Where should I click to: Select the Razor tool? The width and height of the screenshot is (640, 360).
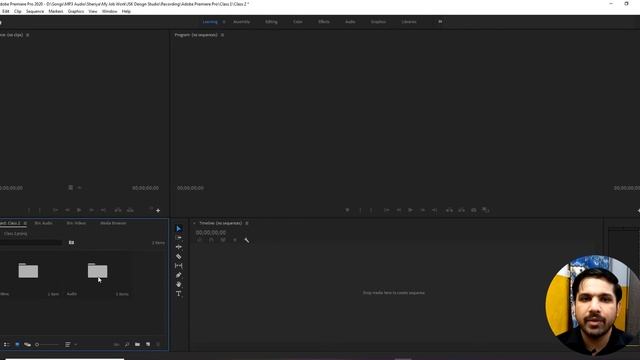pyautogui.click(x=178, y=256)
